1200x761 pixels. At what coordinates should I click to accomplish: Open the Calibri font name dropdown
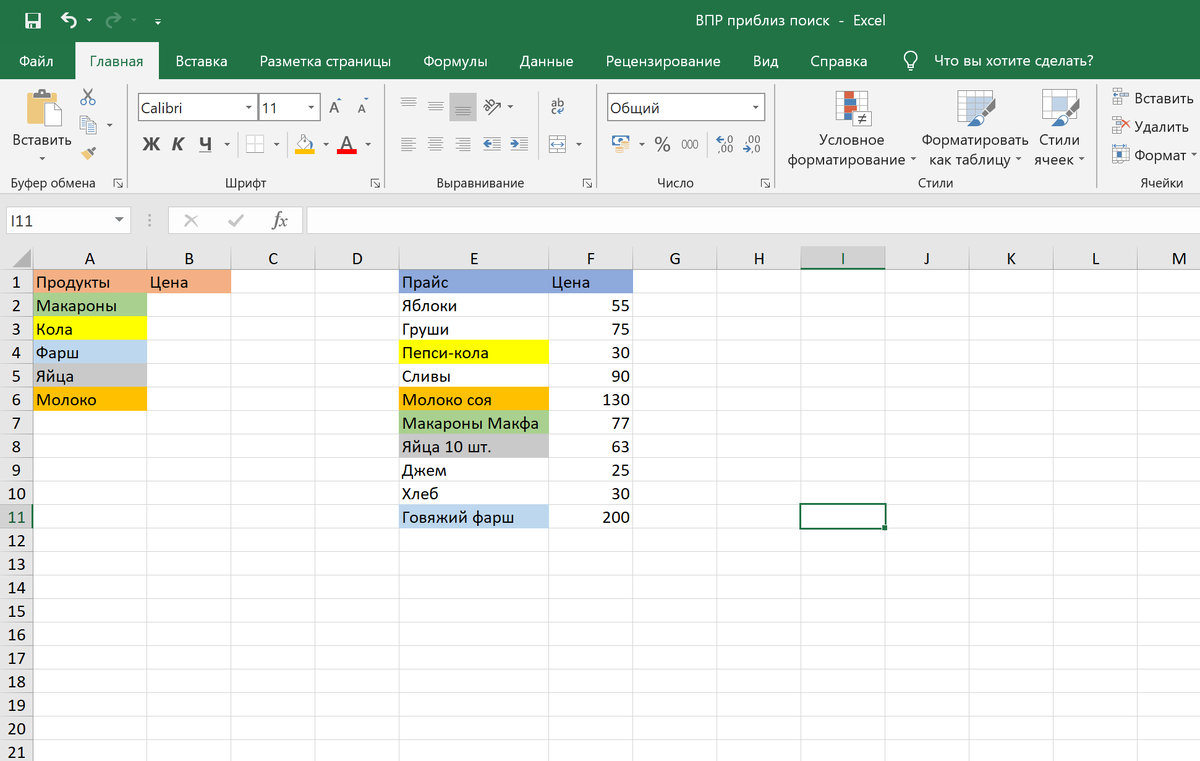[x=249, y=108]
